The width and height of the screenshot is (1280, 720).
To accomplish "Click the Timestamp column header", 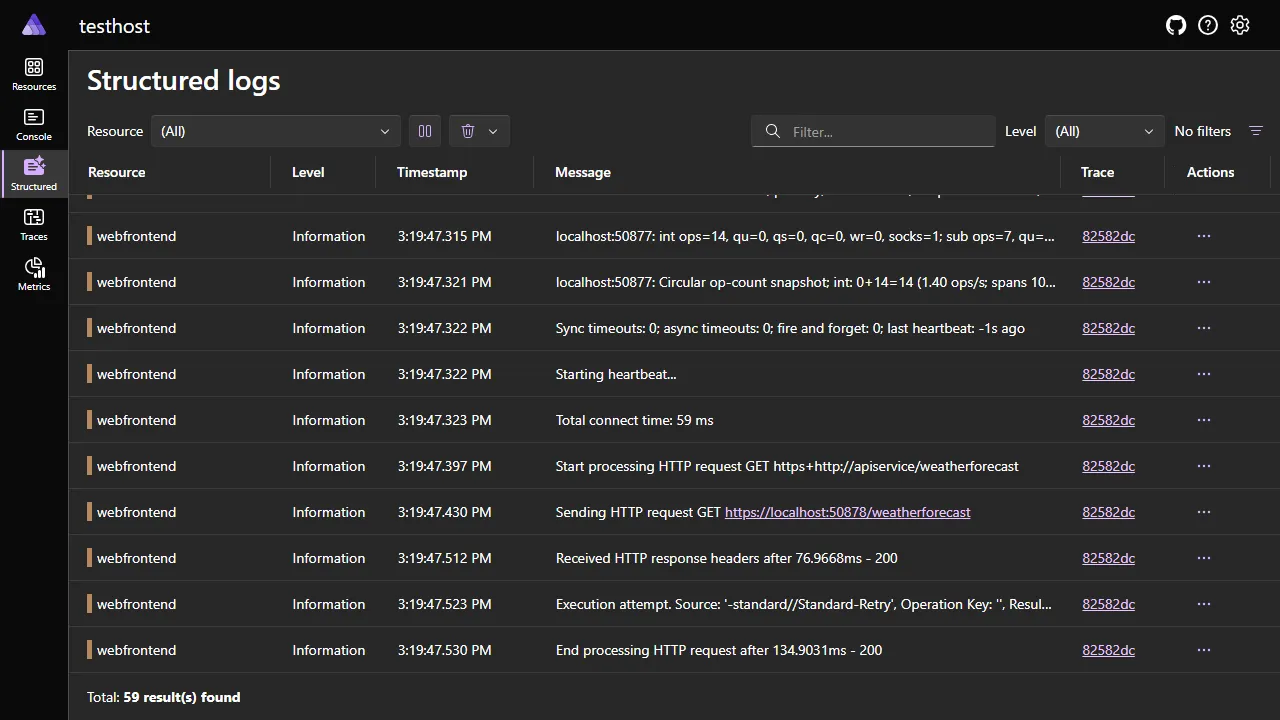I will tap(432, 172).
